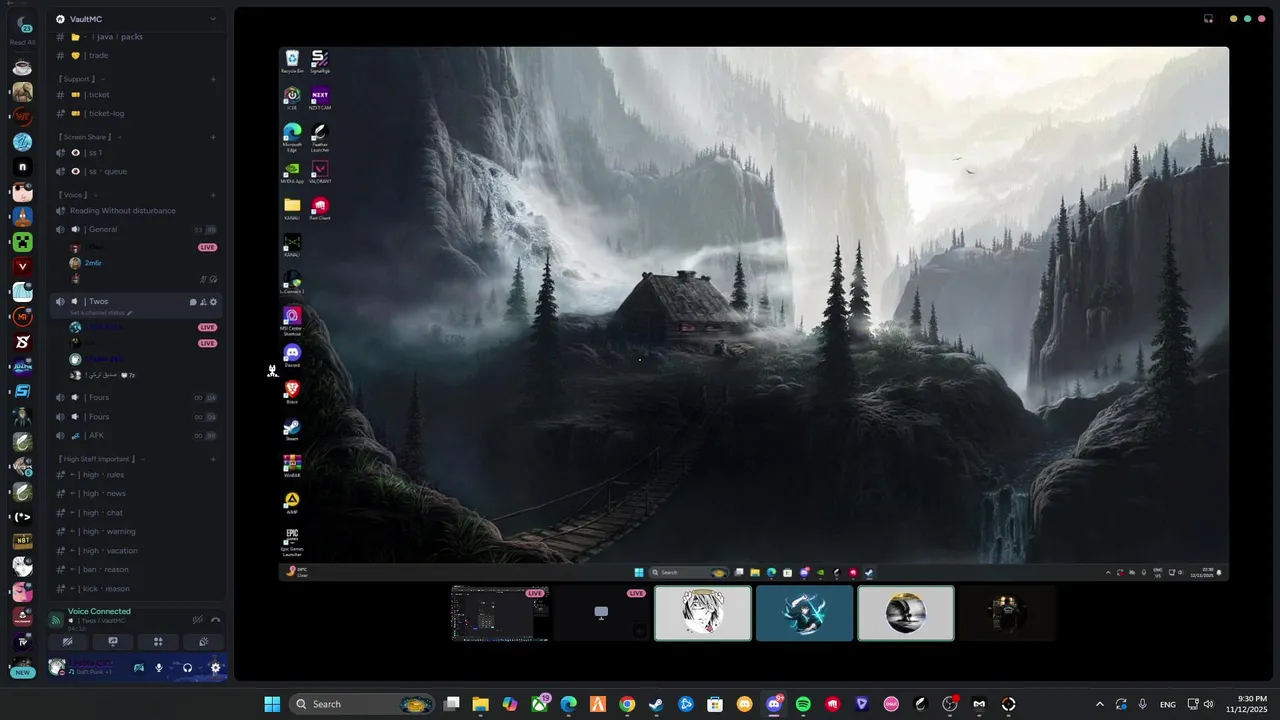This screenshot has height=720, width=1280.
Task: Open the NBT server icon
Action: (x=22, y=542)
